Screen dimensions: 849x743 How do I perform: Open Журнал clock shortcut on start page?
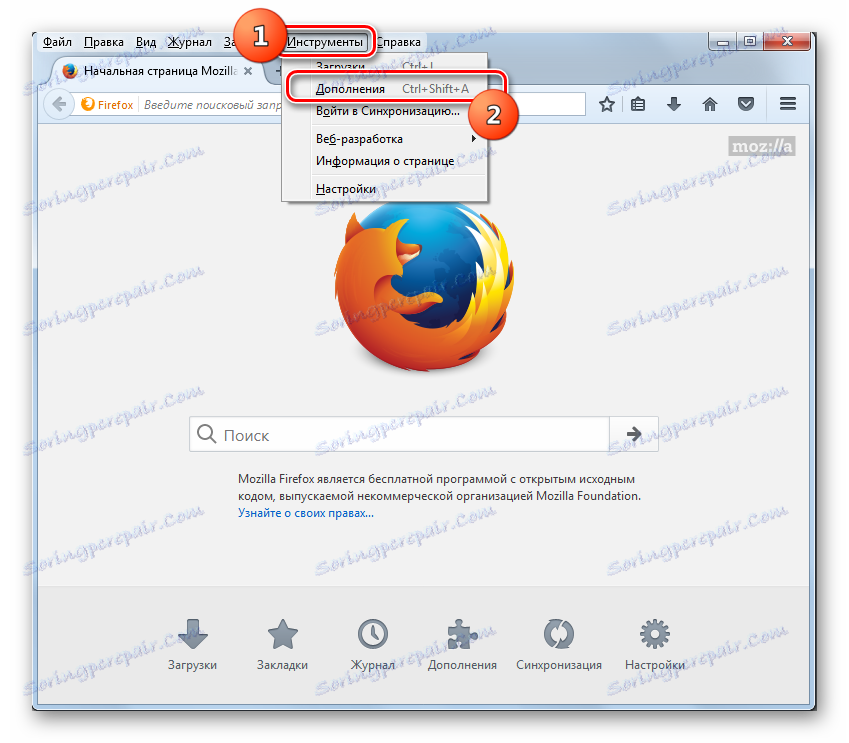coord(373,645)
